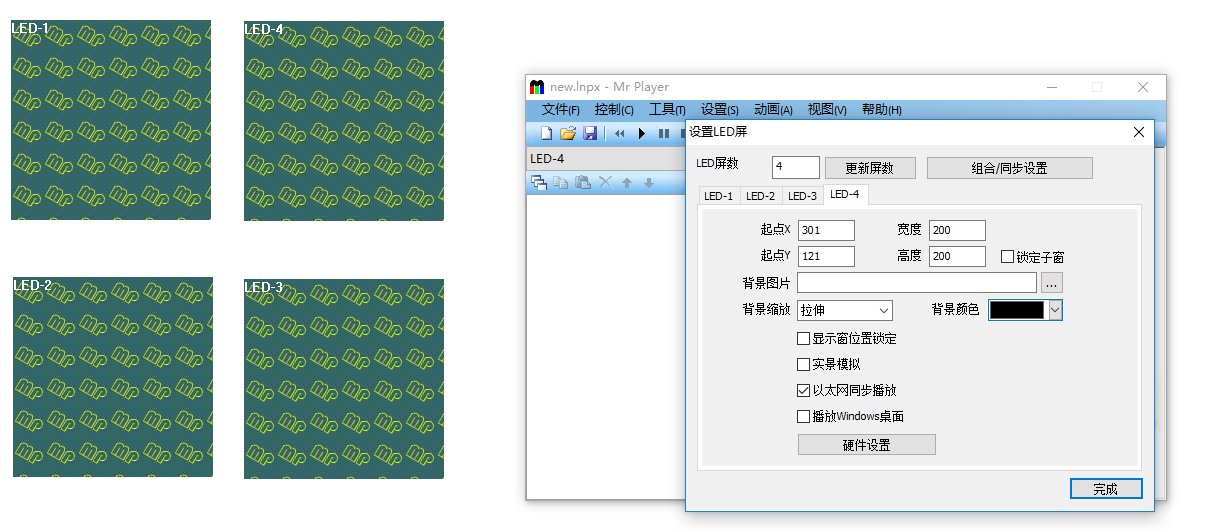
Task: Minimize the Mr Player window
Action: pyautogui.click(x=1051, y=87)
